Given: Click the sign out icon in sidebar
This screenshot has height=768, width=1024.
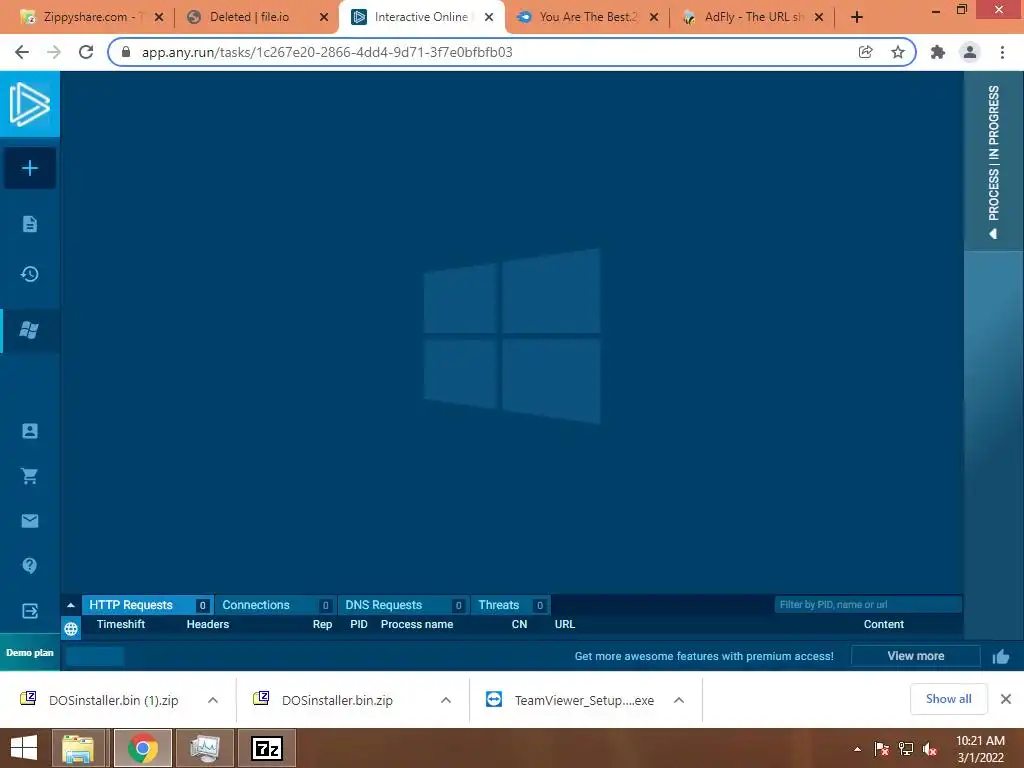Looking at the screenshot, I should (x=29, y=611).
